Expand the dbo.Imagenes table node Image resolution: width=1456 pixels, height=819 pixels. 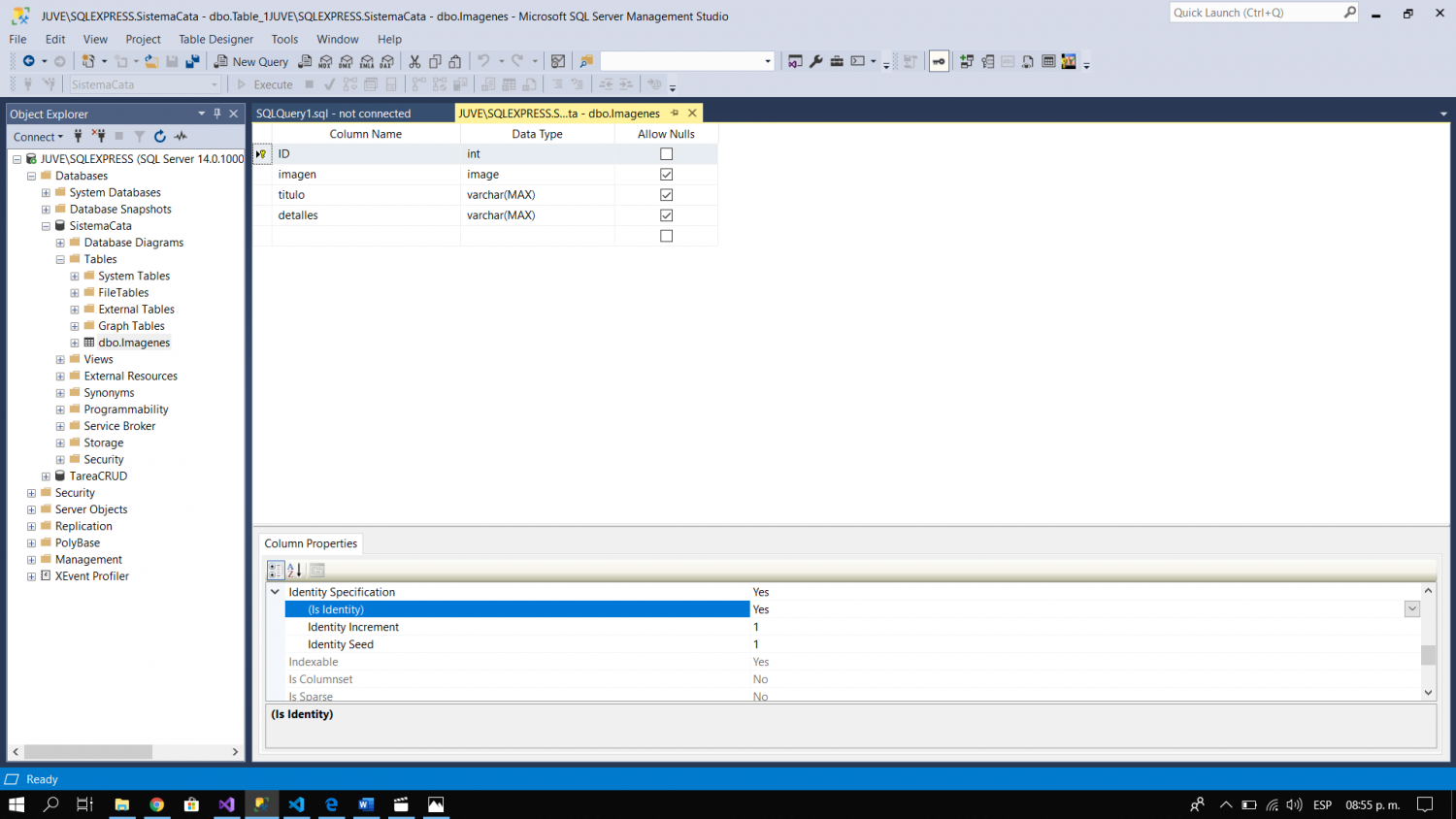[x=75, y=343]
